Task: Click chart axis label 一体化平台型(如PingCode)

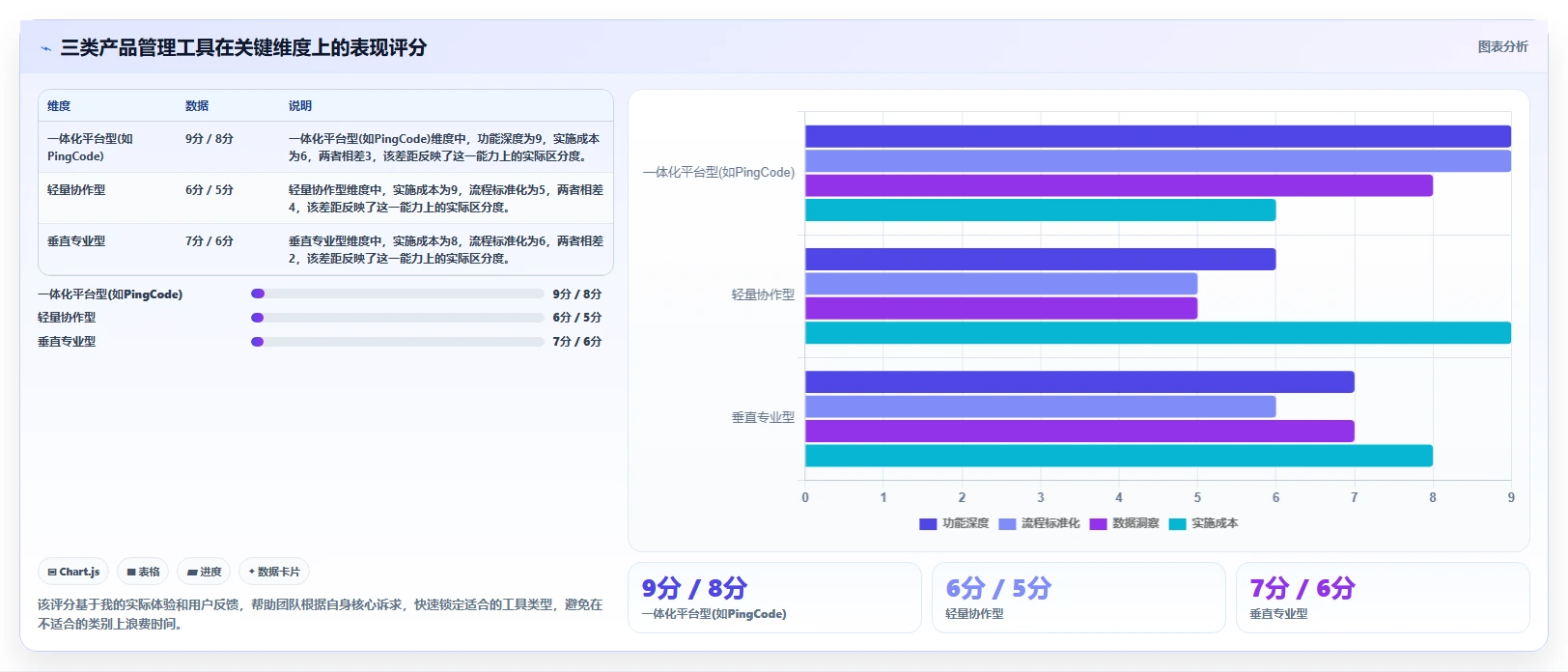Action: point(719,173)
